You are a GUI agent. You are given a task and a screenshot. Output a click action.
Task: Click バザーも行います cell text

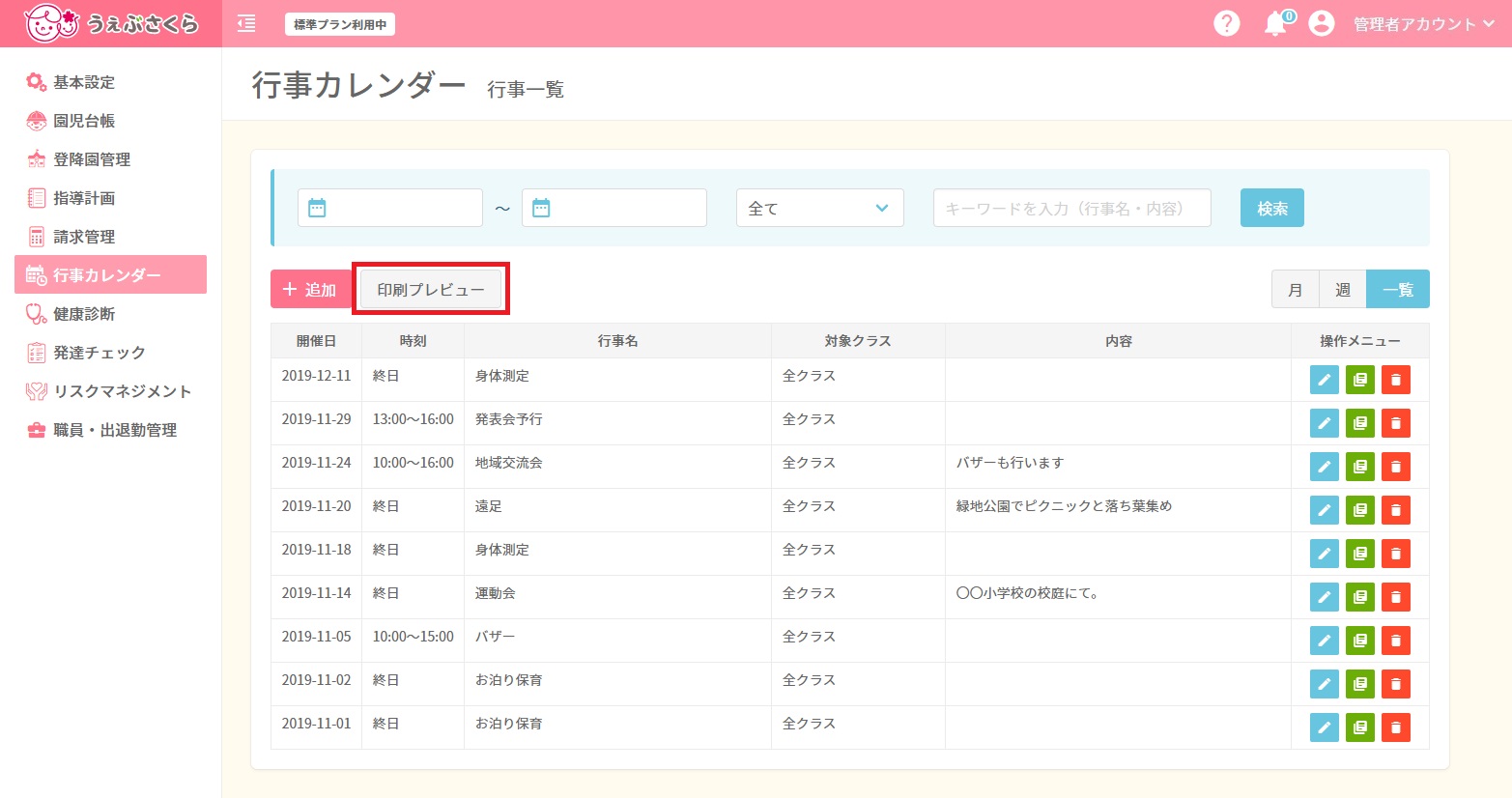tap(1010, 463)
